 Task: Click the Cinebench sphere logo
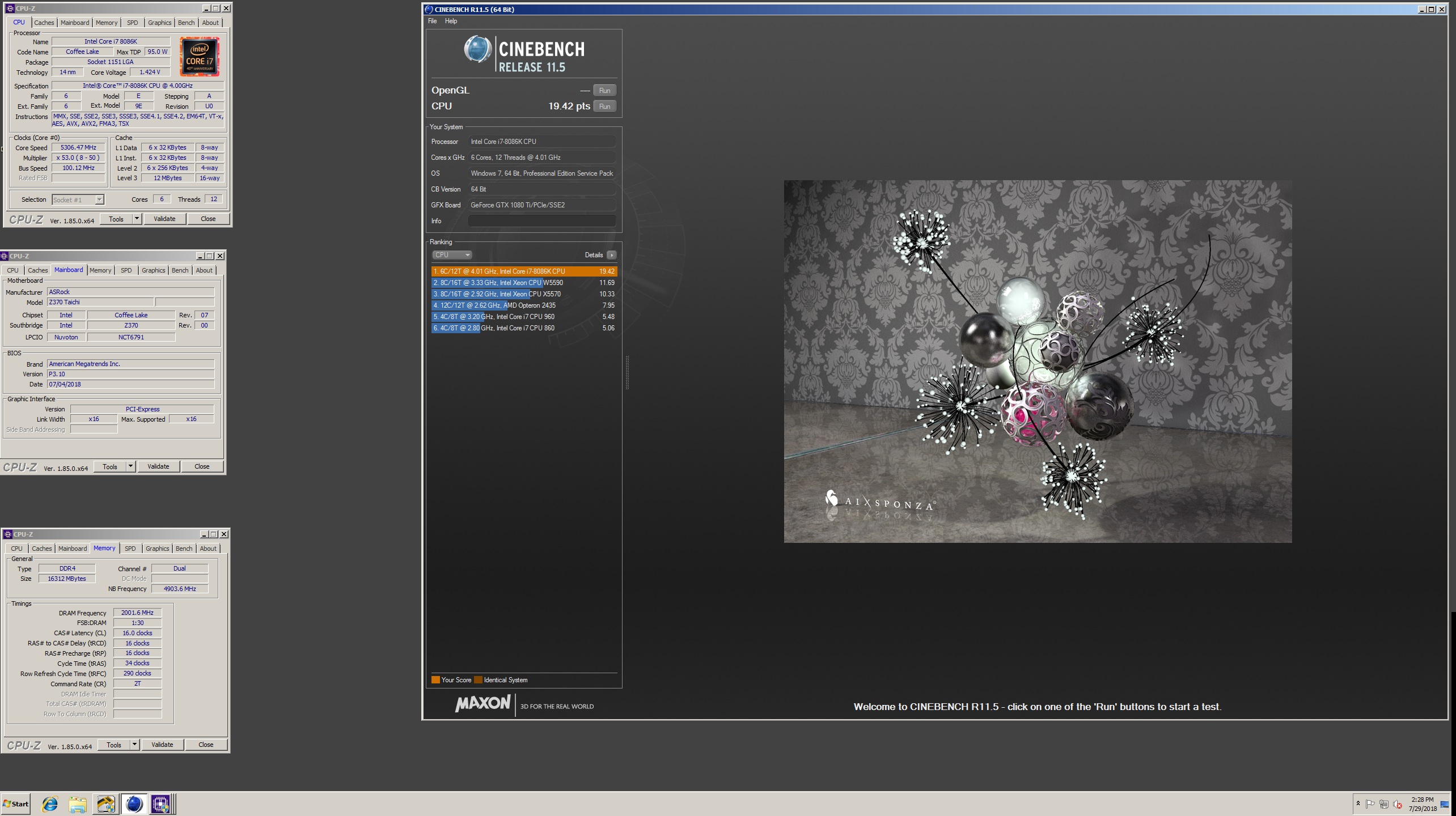(x=477, y=49)
